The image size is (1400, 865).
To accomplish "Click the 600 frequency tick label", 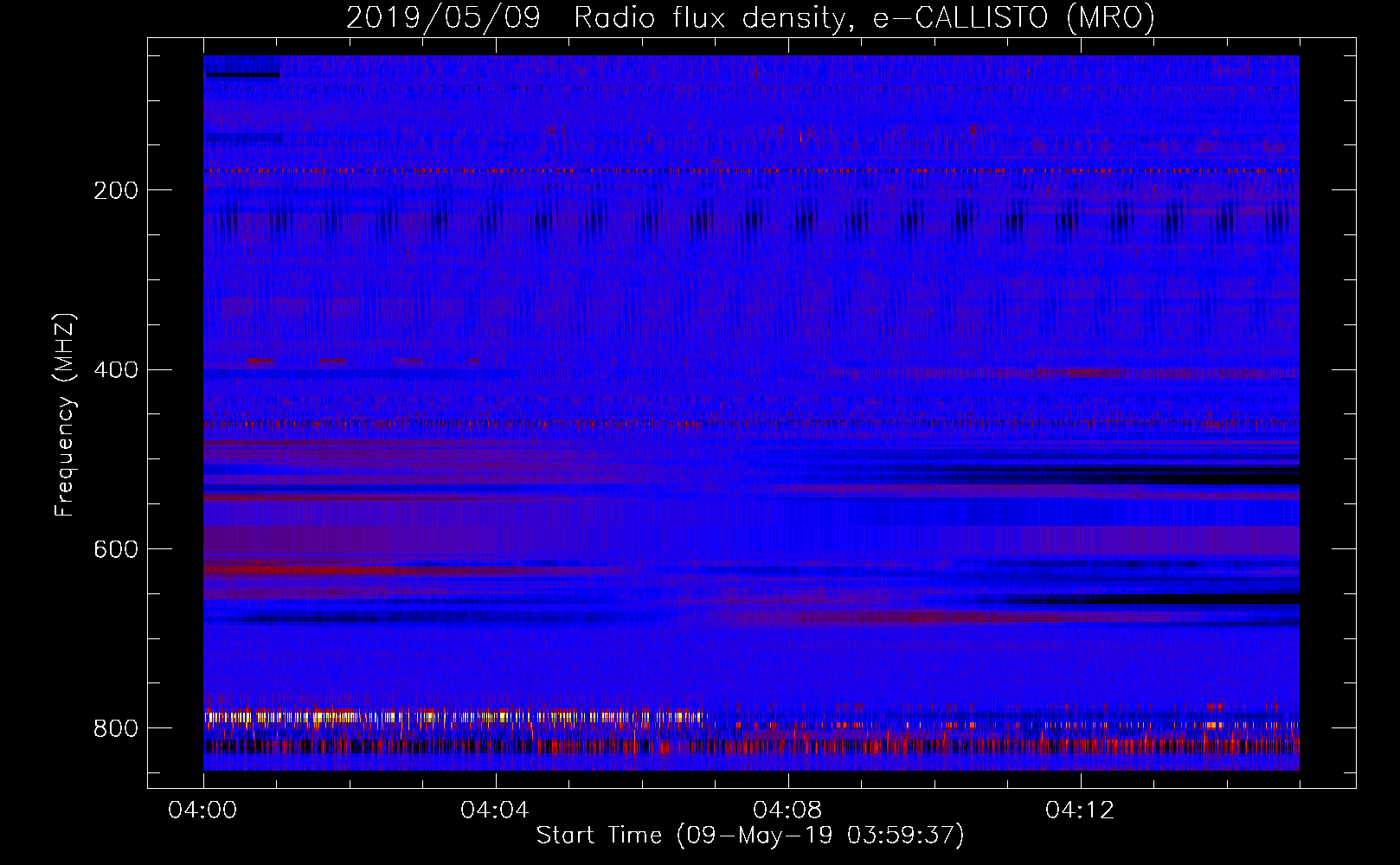I will click(x=115, y=550).
